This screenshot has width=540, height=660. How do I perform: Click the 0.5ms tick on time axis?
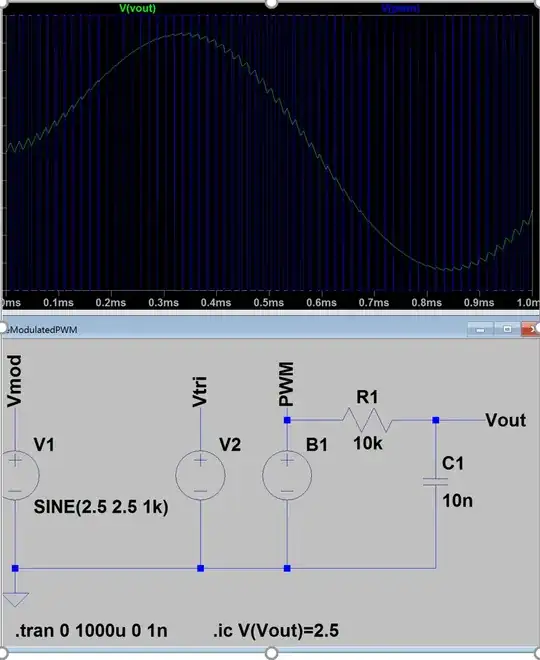click(269, 302)
